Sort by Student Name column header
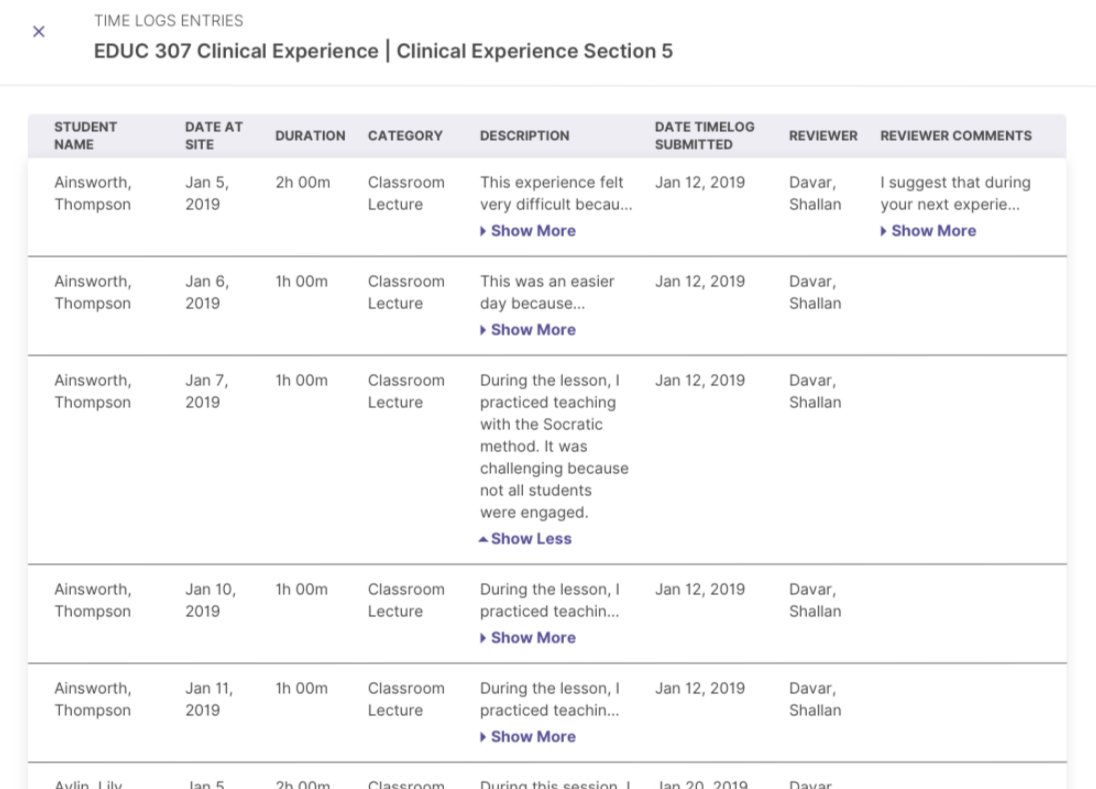 pyautogui.click(x=86, y=136)
